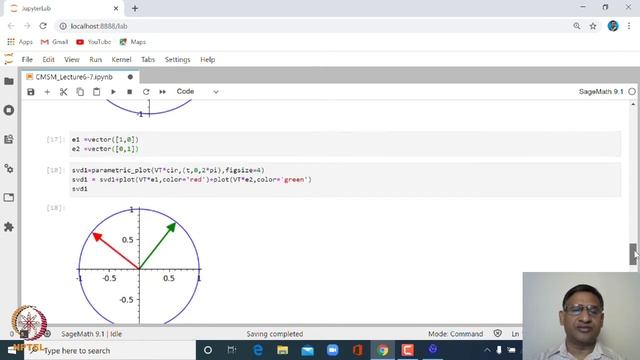640x360 pixels.
Task: Click the Windows taskbar search box
Action: (x=110, y=350)
